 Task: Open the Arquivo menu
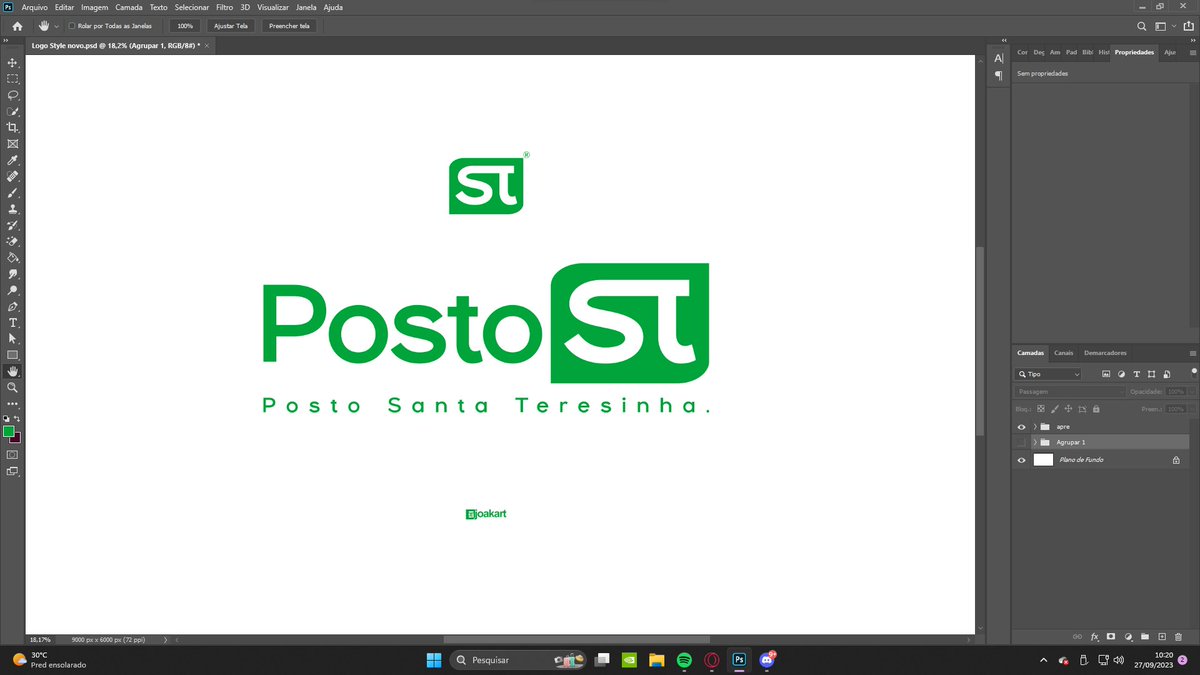point(34,7)
